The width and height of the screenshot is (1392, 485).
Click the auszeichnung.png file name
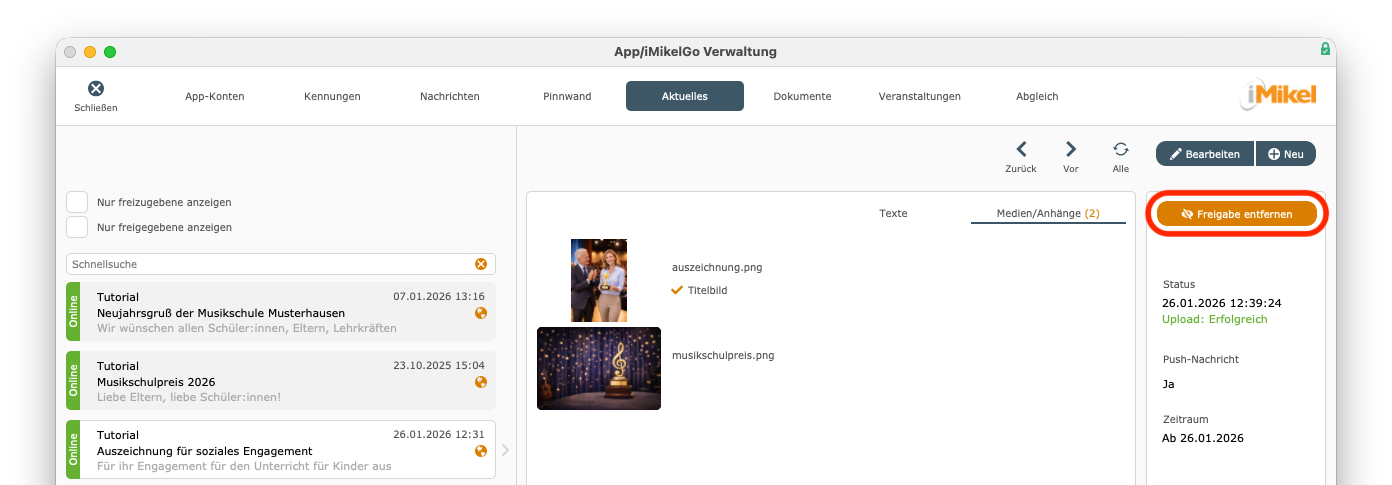coord(717,267)
